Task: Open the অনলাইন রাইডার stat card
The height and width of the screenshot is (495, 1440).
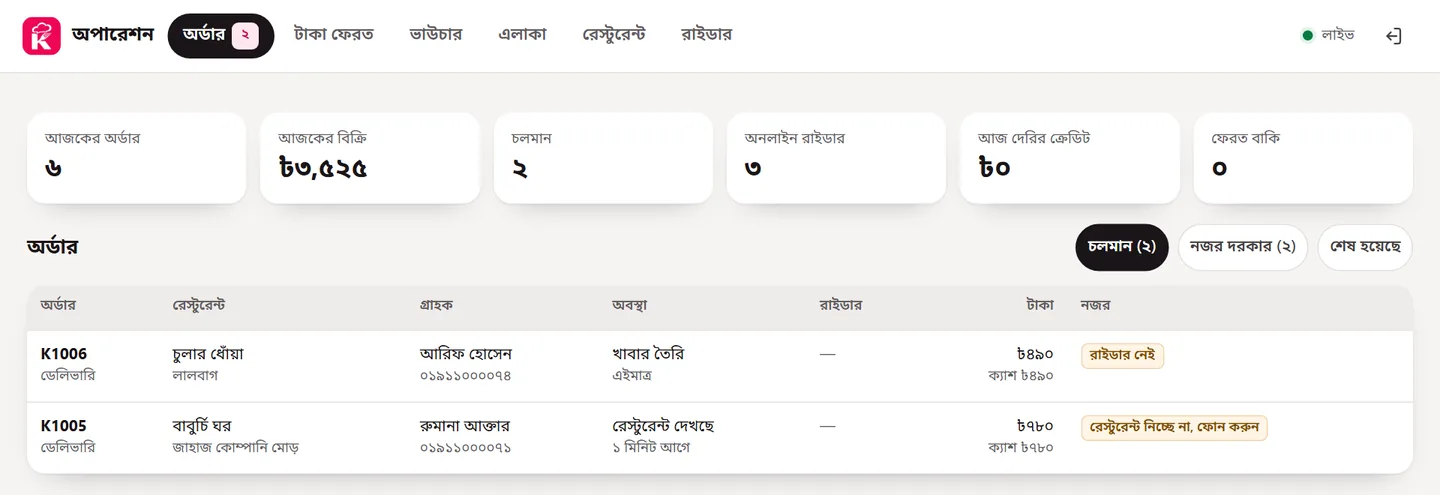Action: 836,158
